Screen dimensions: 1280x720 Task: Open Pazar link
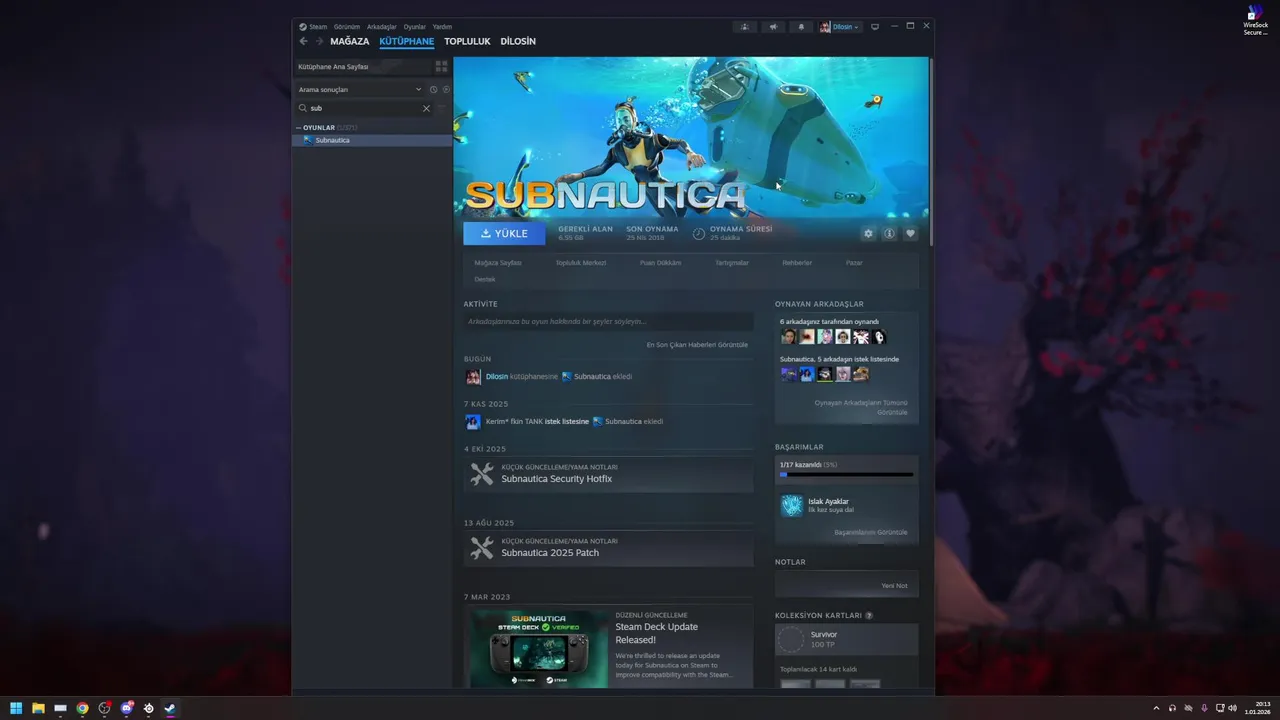tap(854, 263)
